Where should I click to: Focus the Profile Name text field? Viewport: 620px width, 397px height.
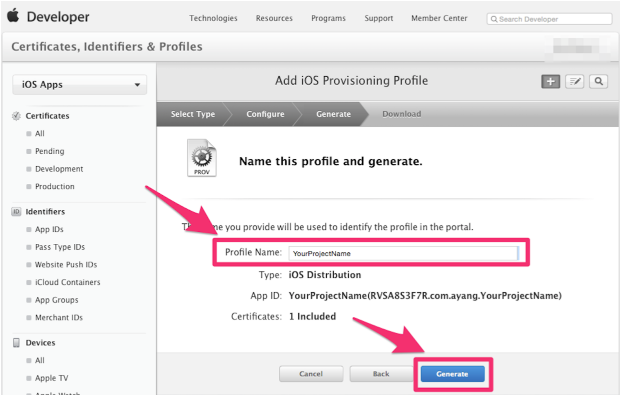(404, 253)
